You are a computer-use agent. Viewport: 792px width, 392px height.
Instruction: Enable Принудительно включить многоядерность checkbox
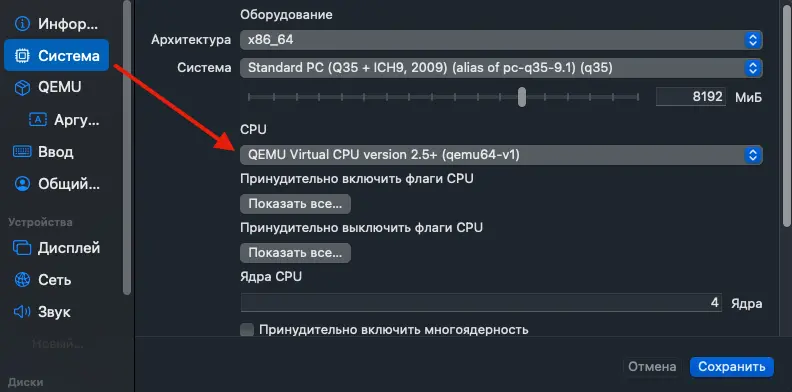247,330
